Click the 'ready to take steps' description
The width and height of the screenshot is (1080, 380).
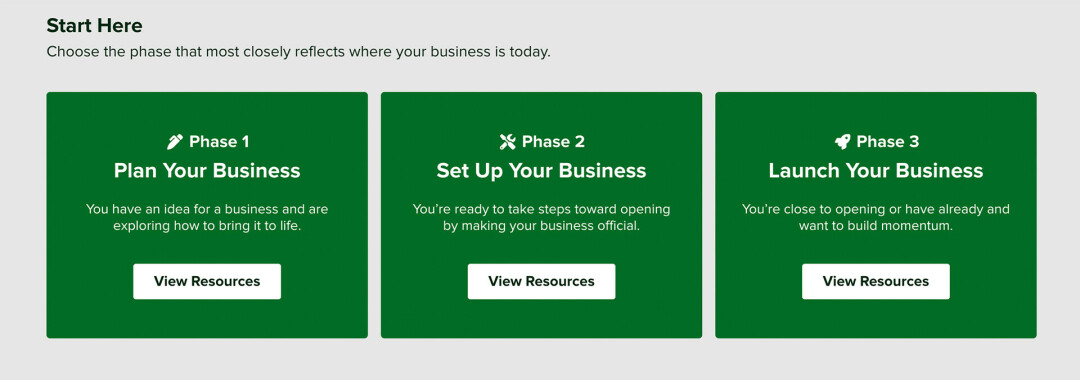(541, 217)
